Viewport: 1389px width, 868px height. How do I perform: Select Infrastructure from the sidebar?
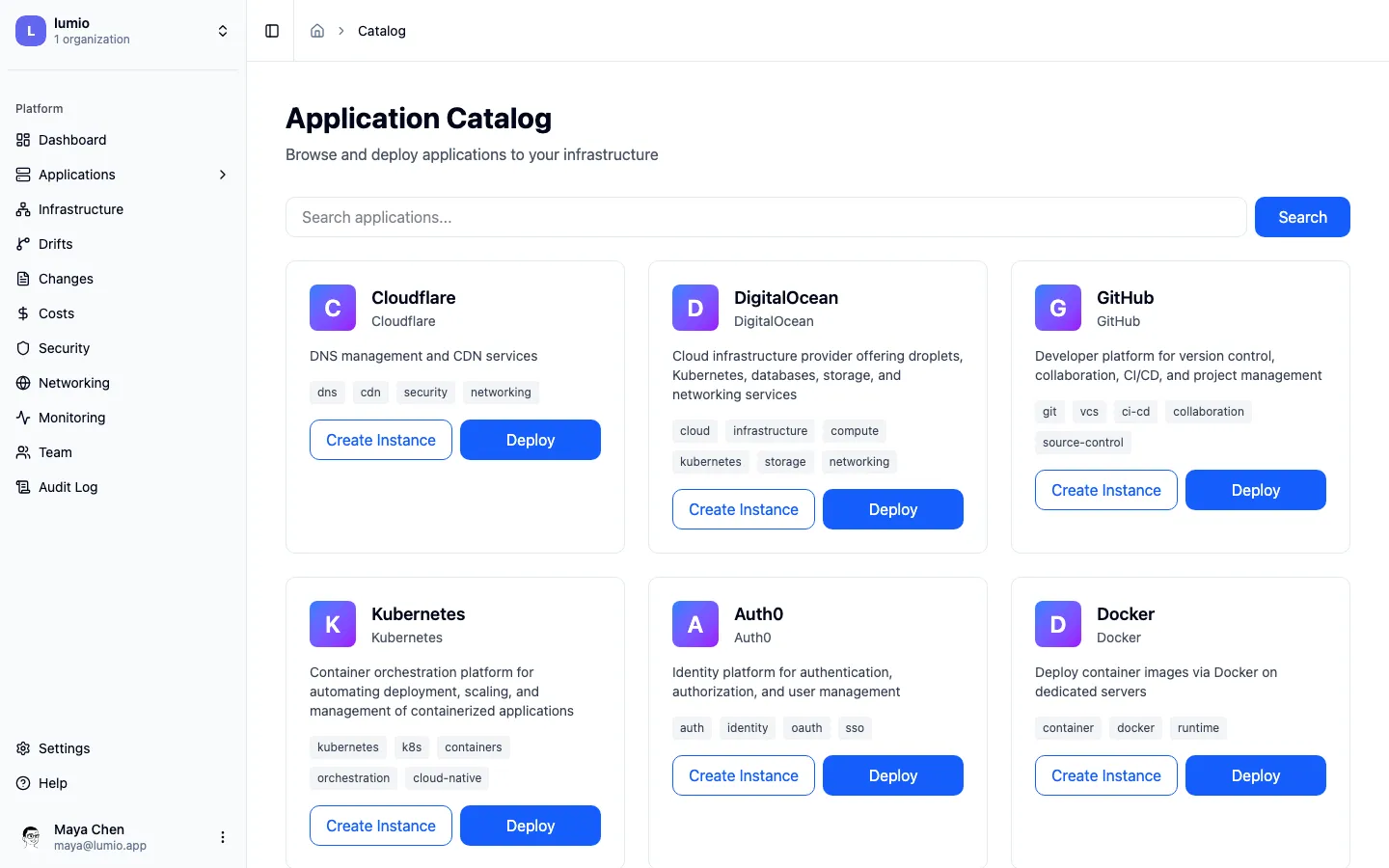pyautogui.click(x=80, y=209)
